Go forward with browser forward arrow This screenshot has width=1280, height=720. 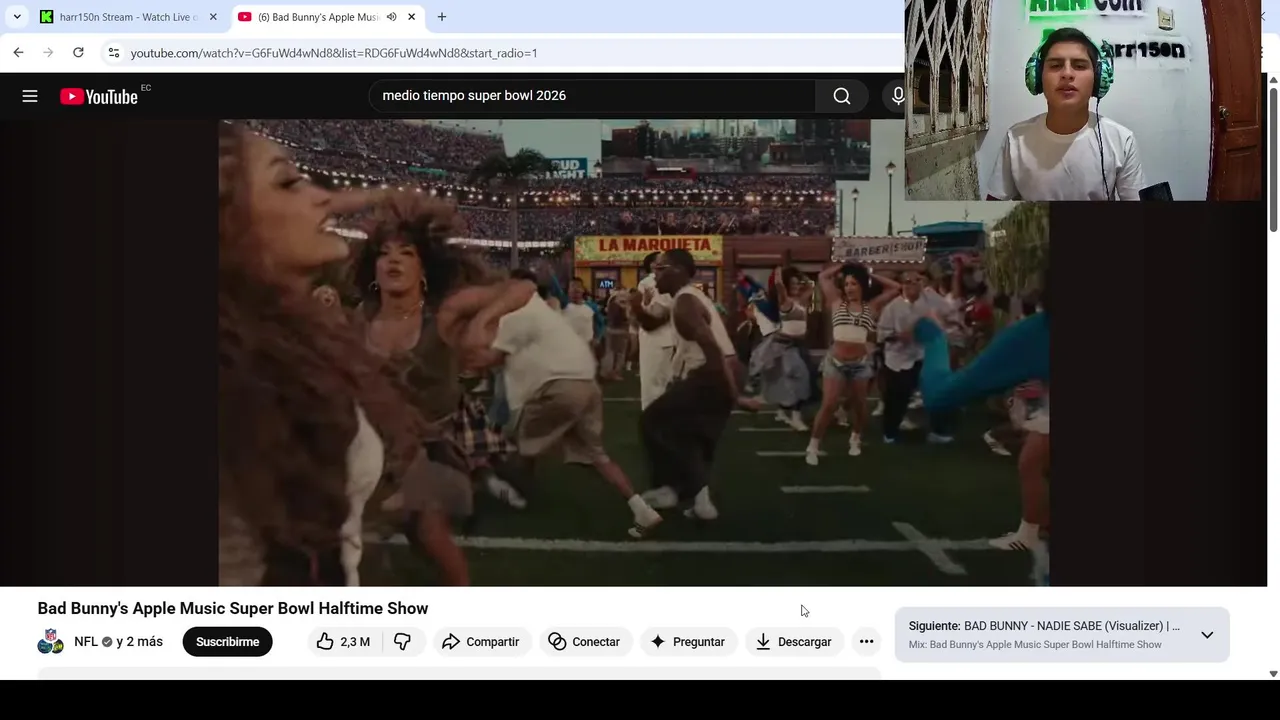click(48, 53)
